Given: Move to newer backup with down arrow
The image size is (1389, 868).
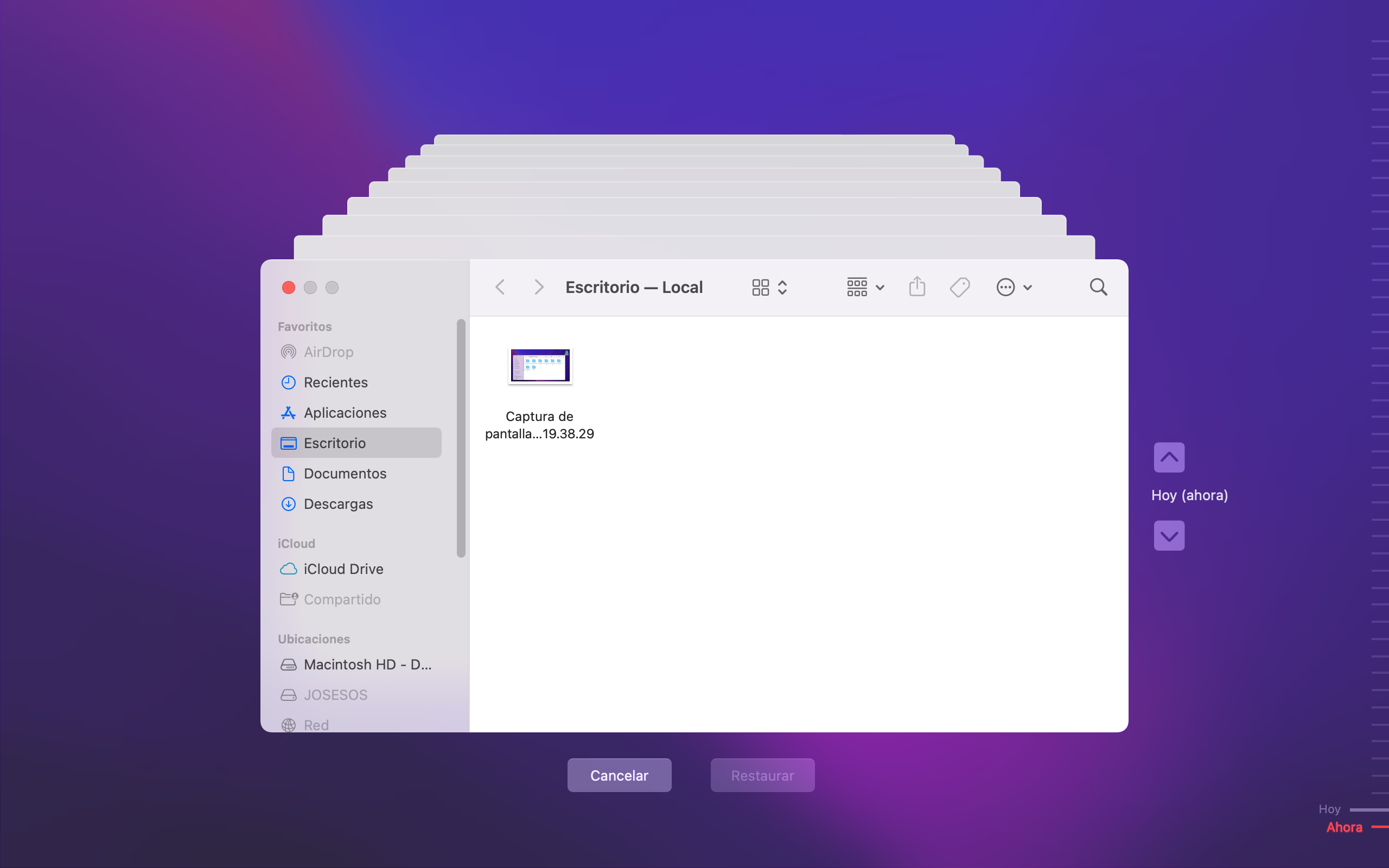Looking at the screenshot, I should [1169, 535].
